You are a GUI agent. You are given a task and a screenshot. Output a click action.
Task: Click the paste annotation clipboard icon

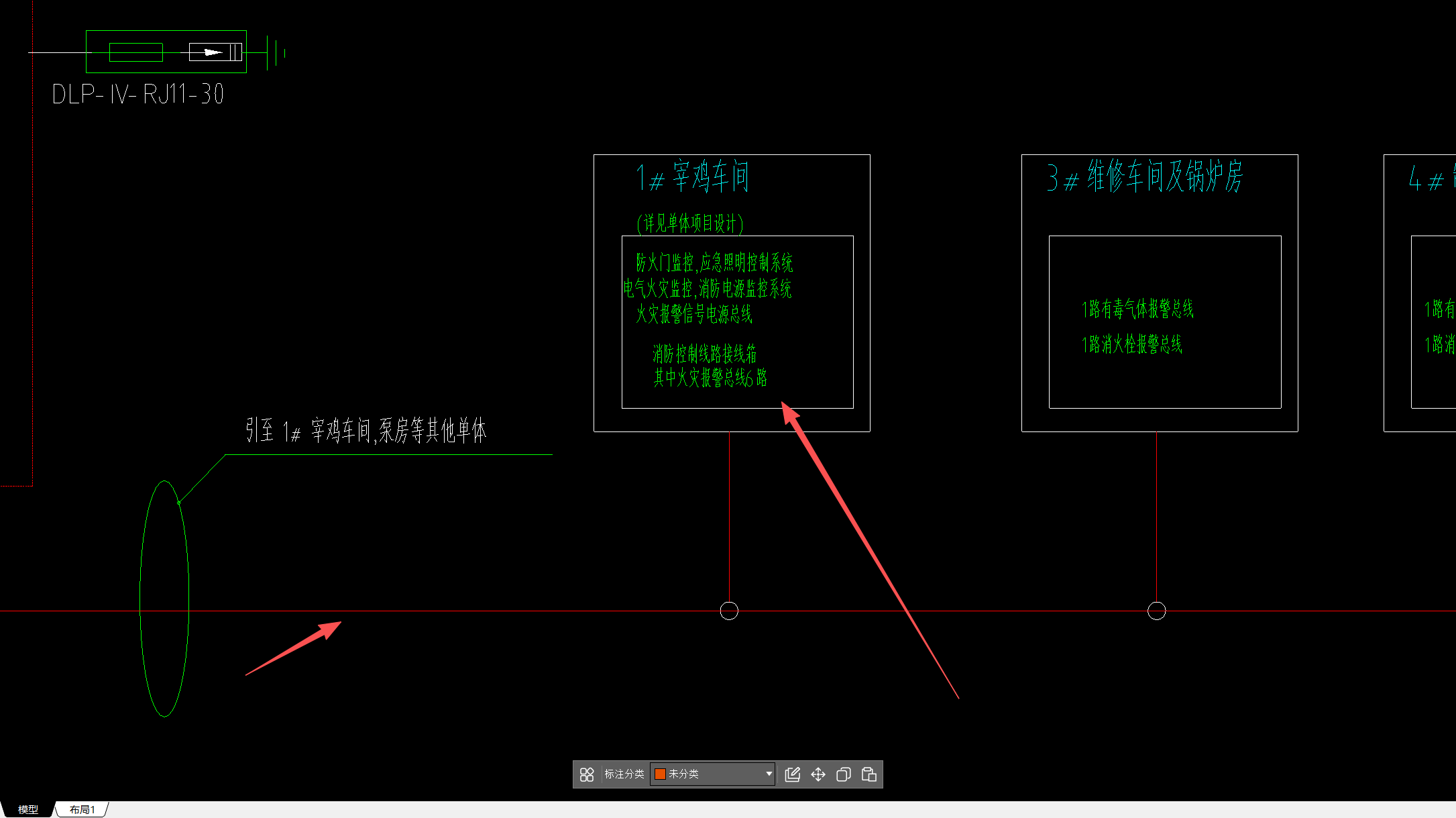(869, 774)
